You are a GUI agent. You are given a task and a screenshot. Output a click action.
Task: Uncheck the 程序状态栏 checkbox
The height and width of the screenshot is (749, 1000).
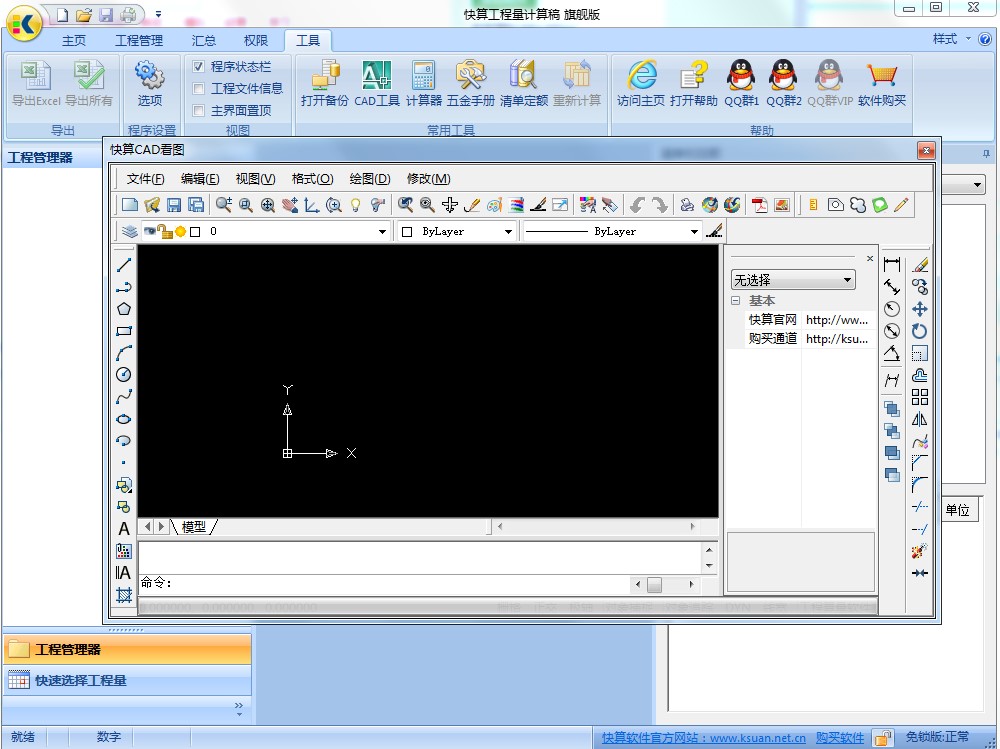click(199, 66)
